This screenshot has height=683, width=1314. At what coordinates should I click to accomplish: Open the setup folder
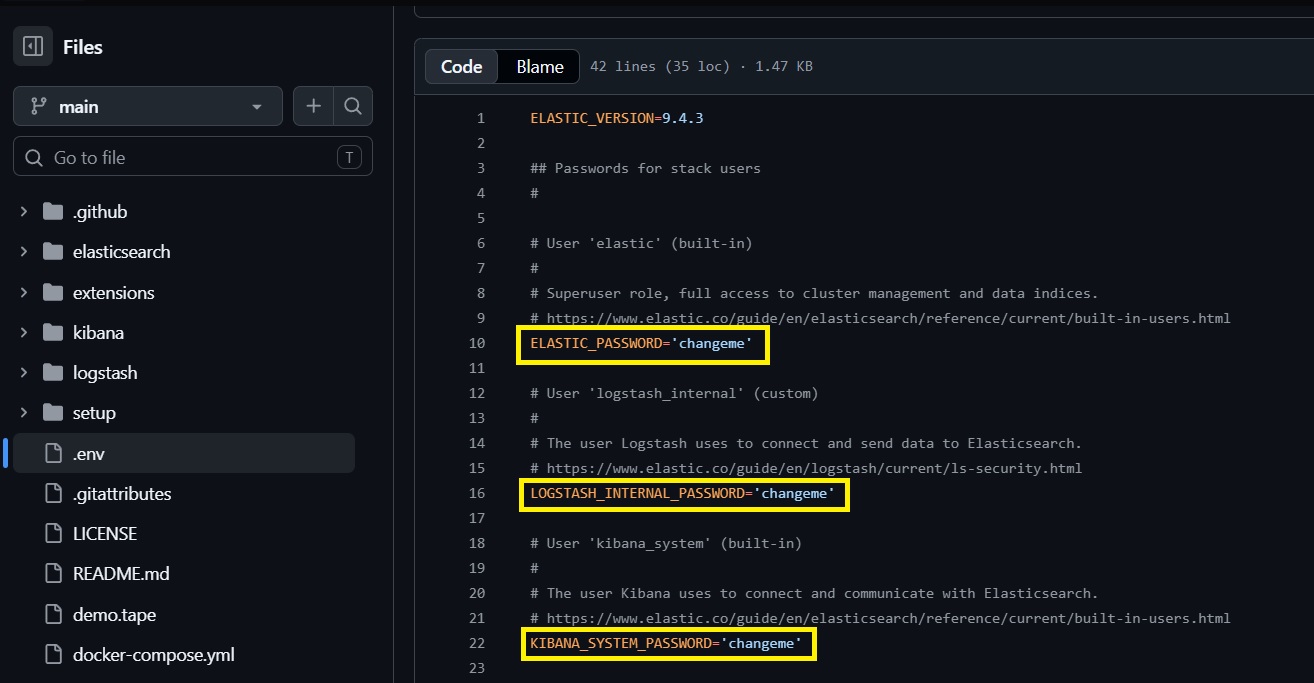94,413
